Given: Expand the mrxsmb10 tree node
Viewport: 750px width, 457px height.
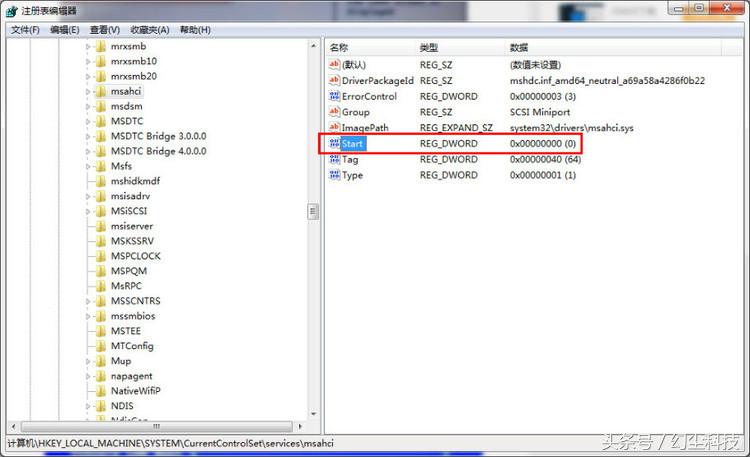Looking at the screenshot, I should point(88,62).
